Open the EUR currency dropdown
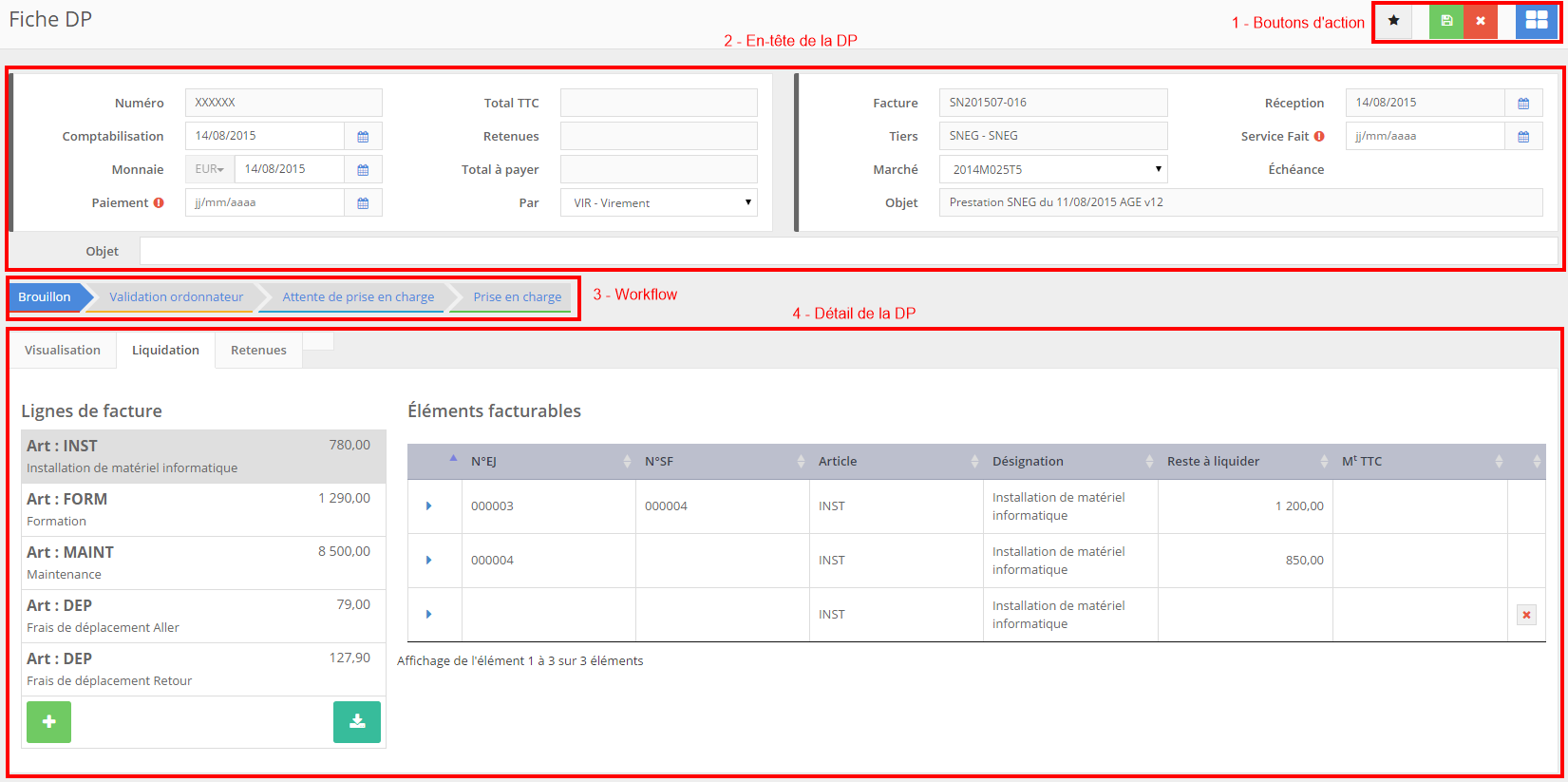The width and height of the screenshot is (1568, 782). pyautogui.click(x=210, y=170)
